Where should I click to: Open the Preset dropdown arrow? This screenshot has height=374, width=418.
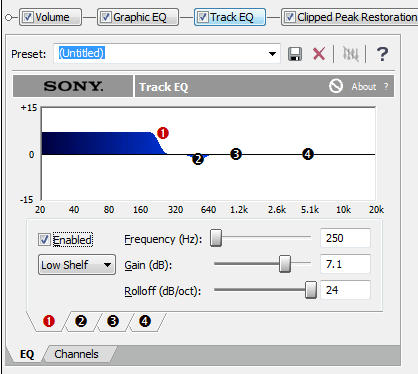(272, 54)
